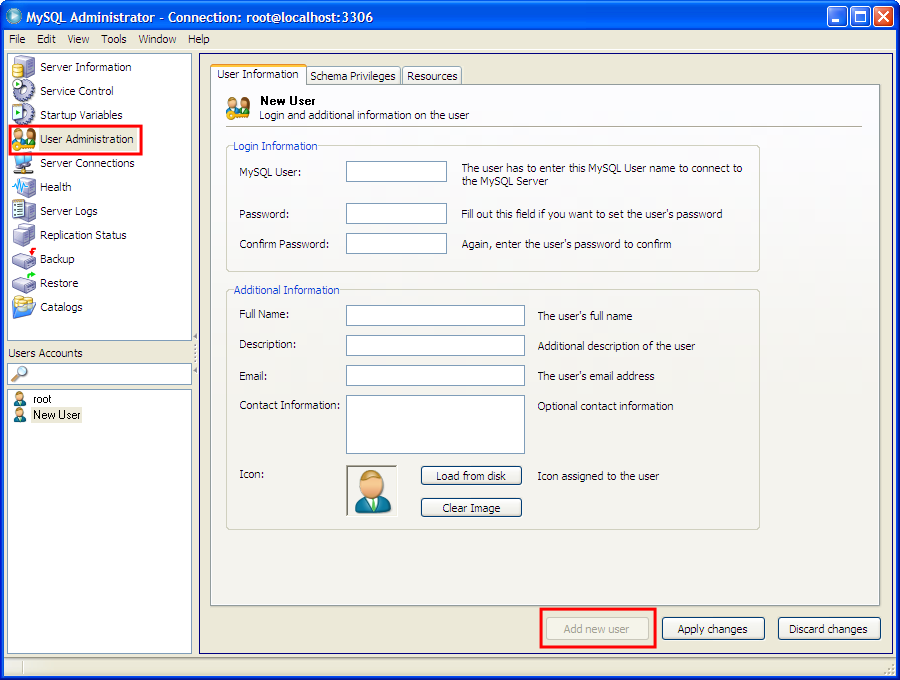Click the Restore drive icon
The image size is (900, 680).
tap(24, 283)
